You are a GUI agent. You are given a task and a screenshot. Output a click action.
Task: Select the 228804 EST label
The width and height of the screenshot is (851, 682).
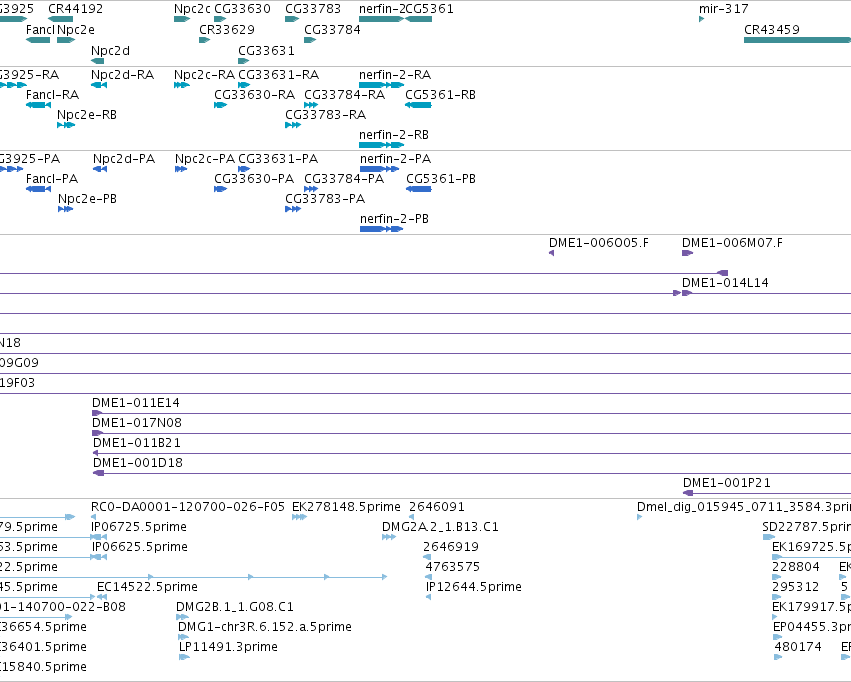click(x=796, y=566)
